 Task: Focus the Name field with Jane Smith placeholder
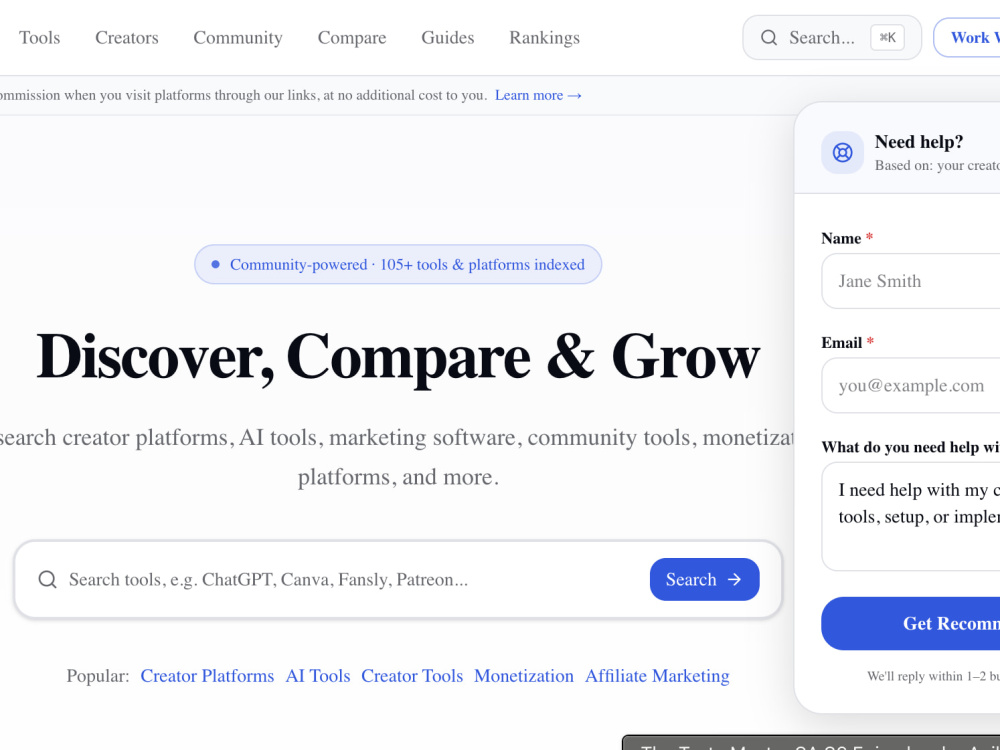(911, 281)
